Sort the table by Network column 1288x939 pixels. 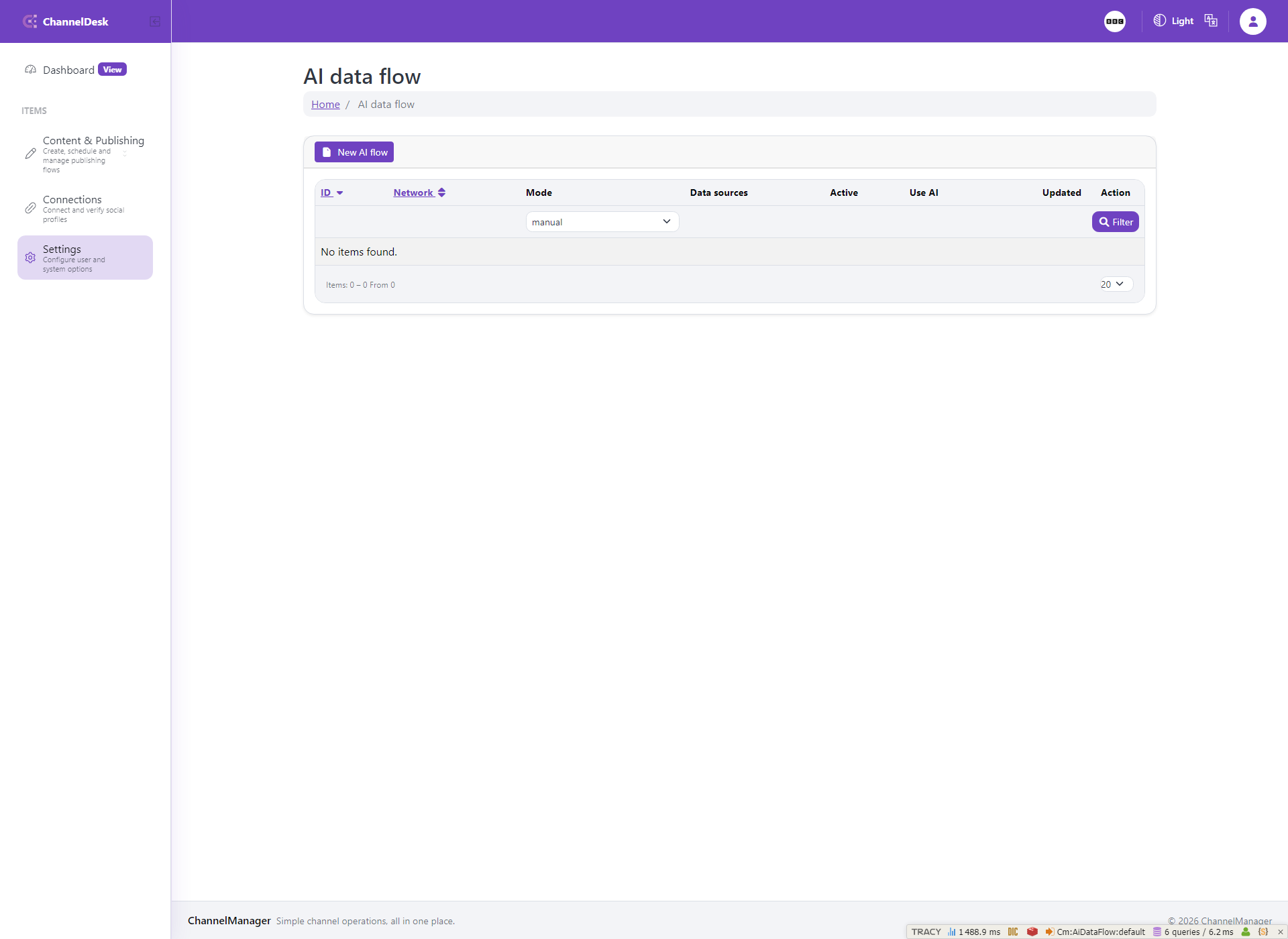point(420,192)
